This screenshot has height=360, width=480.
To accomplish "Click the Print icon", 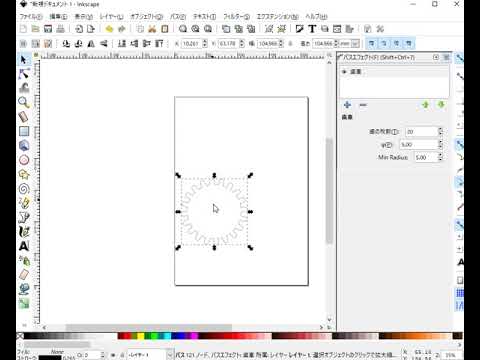I will point(60,29).
